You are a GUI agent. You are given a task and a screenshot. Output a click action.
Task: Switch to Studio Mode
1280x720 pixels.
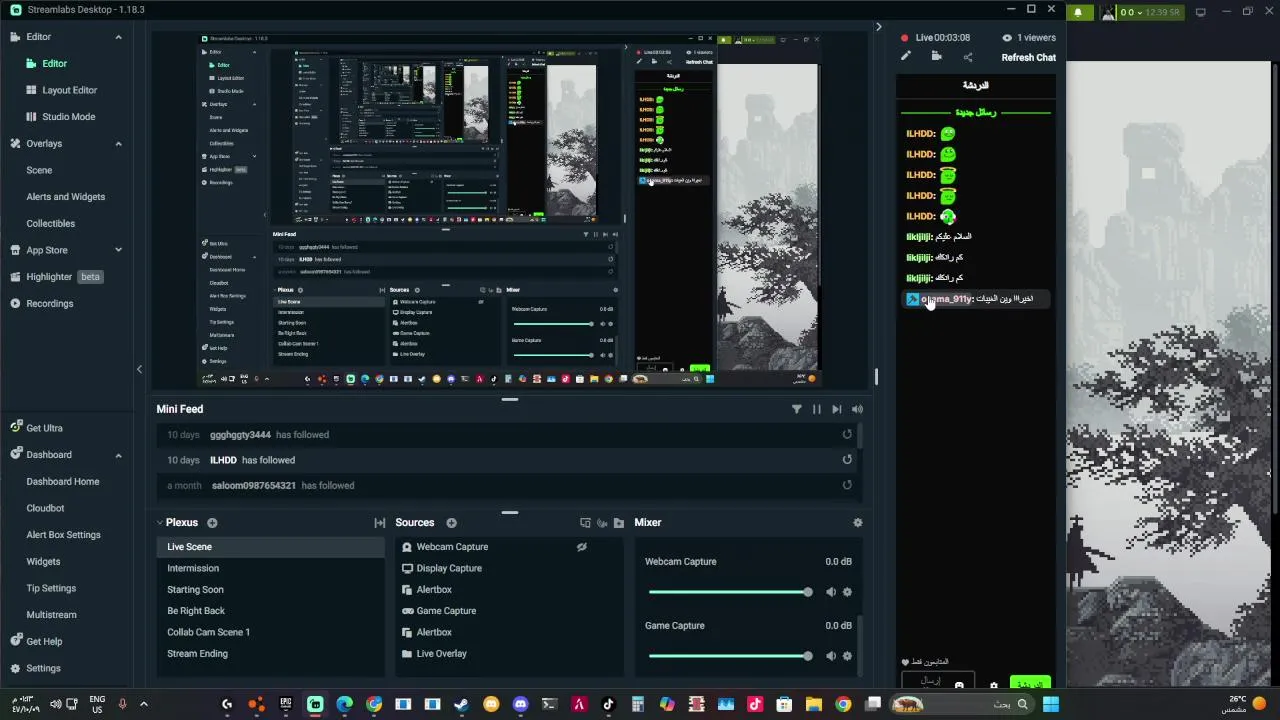pyautogui.click(x=68, y=117)
